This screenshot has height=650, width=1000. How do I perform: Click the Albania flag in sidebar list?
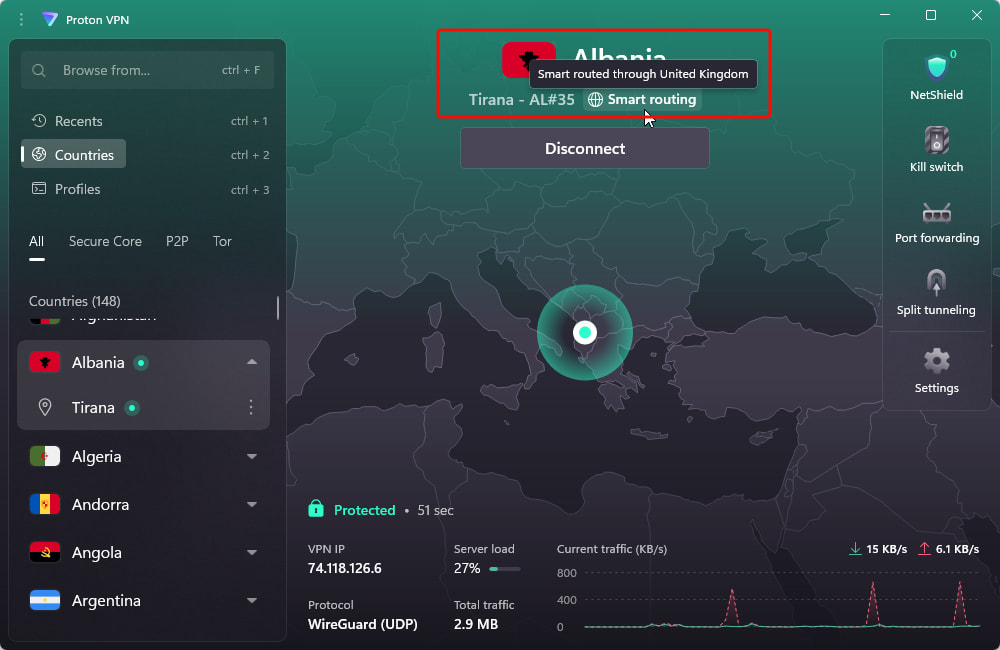45,362
